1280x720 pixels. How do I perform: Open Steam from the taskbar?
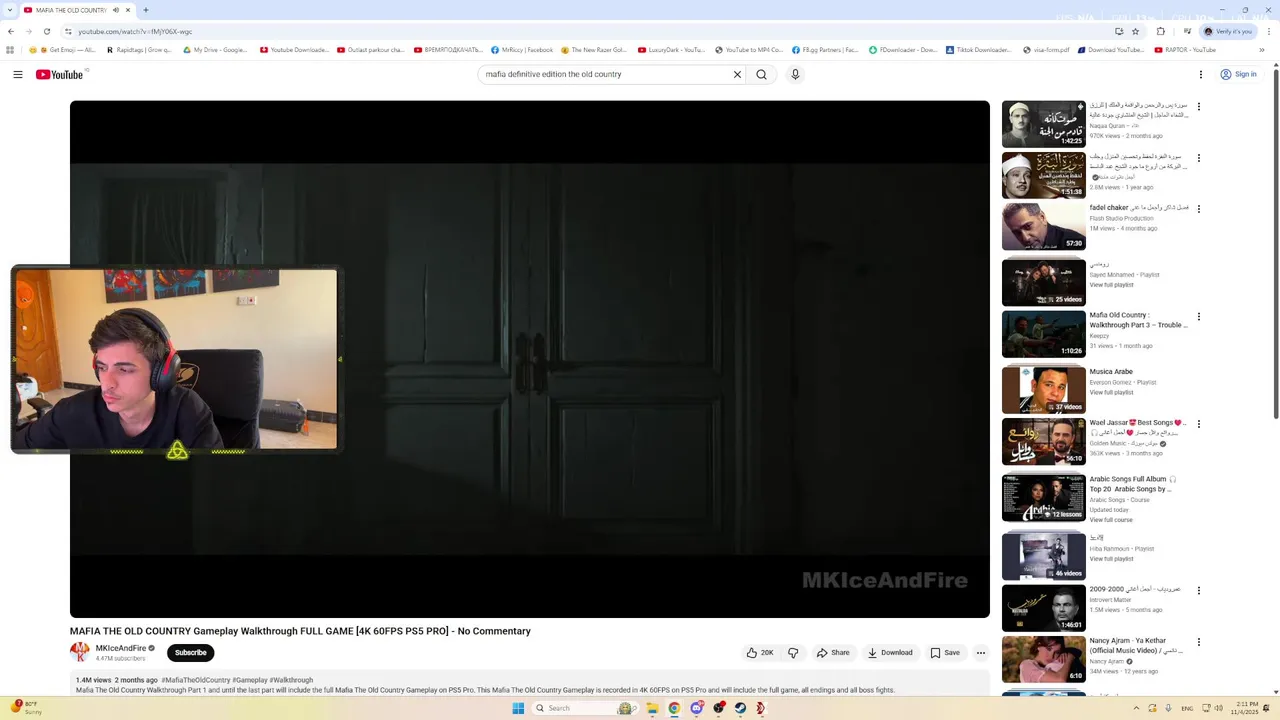tap(740, 708)
